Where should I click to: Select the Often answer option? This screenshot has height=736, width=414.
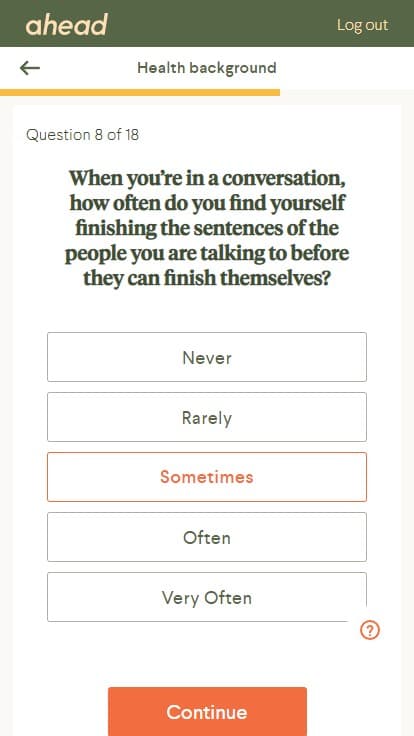tap(207, 537)
